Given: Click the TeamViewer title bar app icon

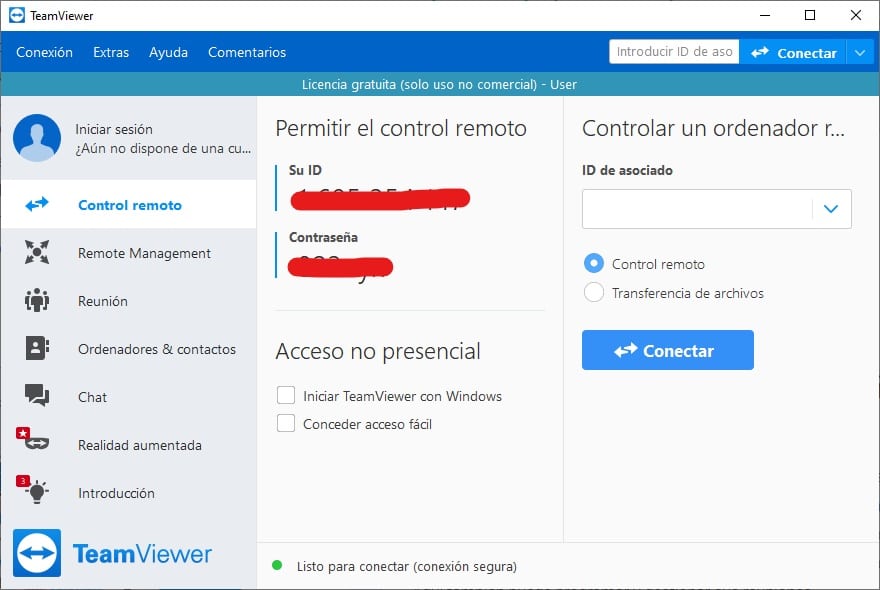Looking at the screenshot, I should (x=17, y=15).
